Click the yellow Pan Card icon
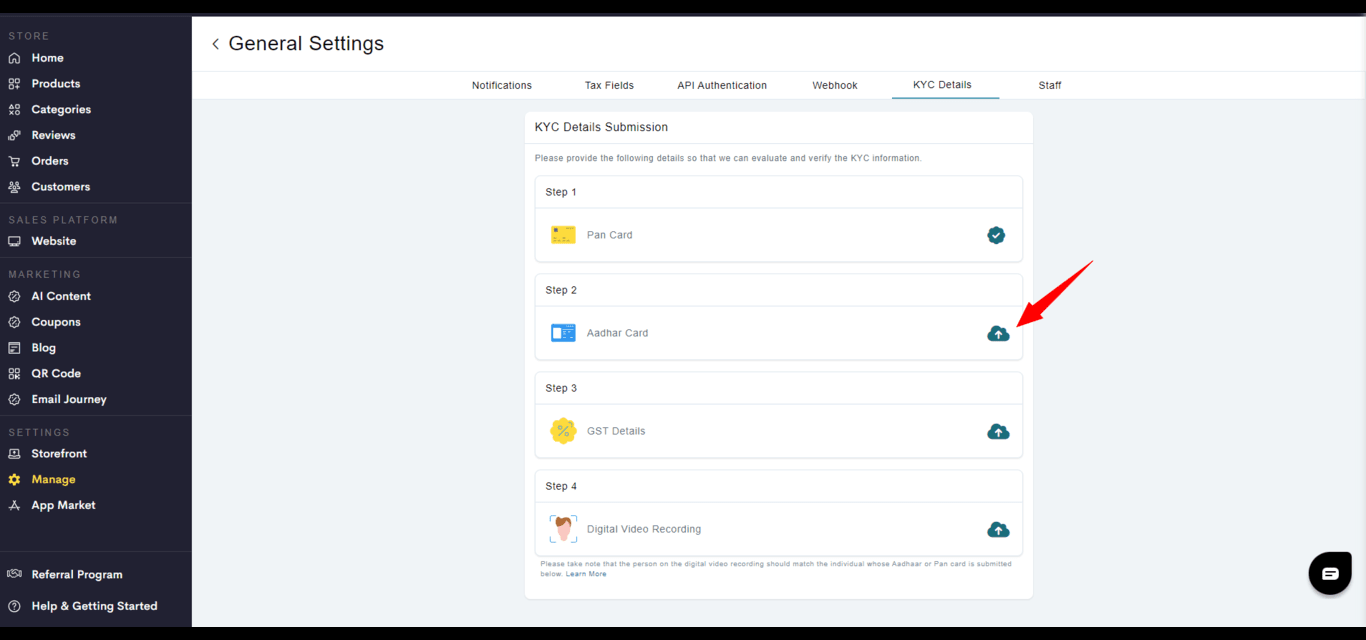This screenshot has height=640, width=1366. click(x=563, y=235)
